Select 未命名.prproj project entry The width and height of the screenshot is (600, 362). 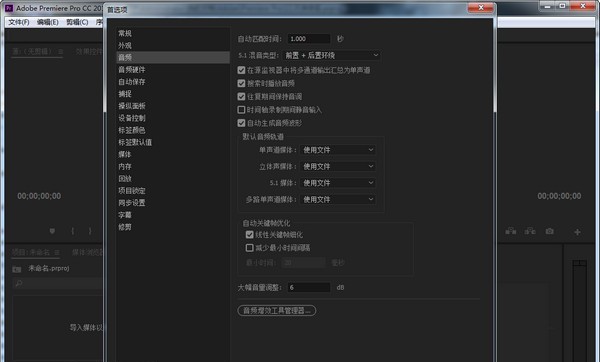pos(49,268)
